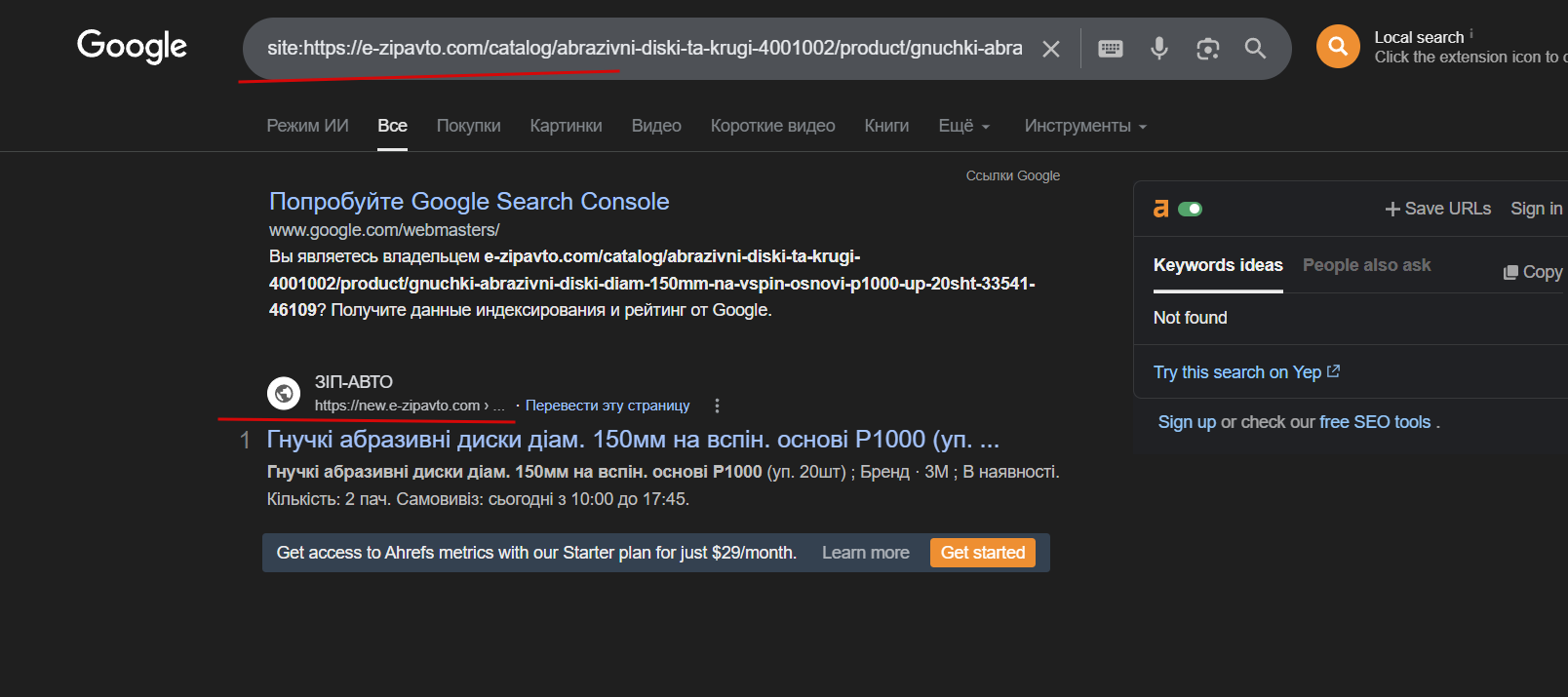Click inside the Google search input field
Viewport: 1568px width, 697px height.
pos(645,48)
